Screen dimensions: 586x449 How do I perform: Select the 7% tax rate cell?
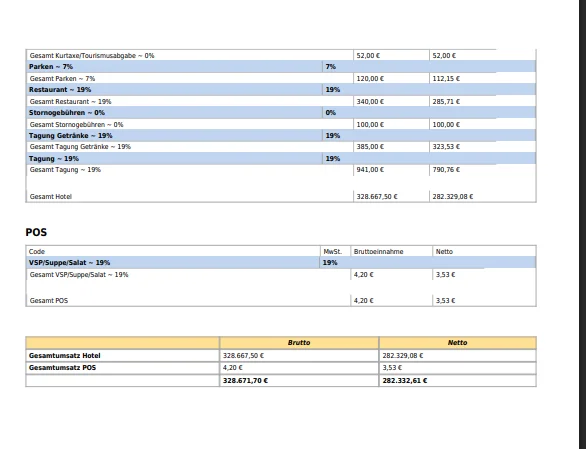pos(331,67)
